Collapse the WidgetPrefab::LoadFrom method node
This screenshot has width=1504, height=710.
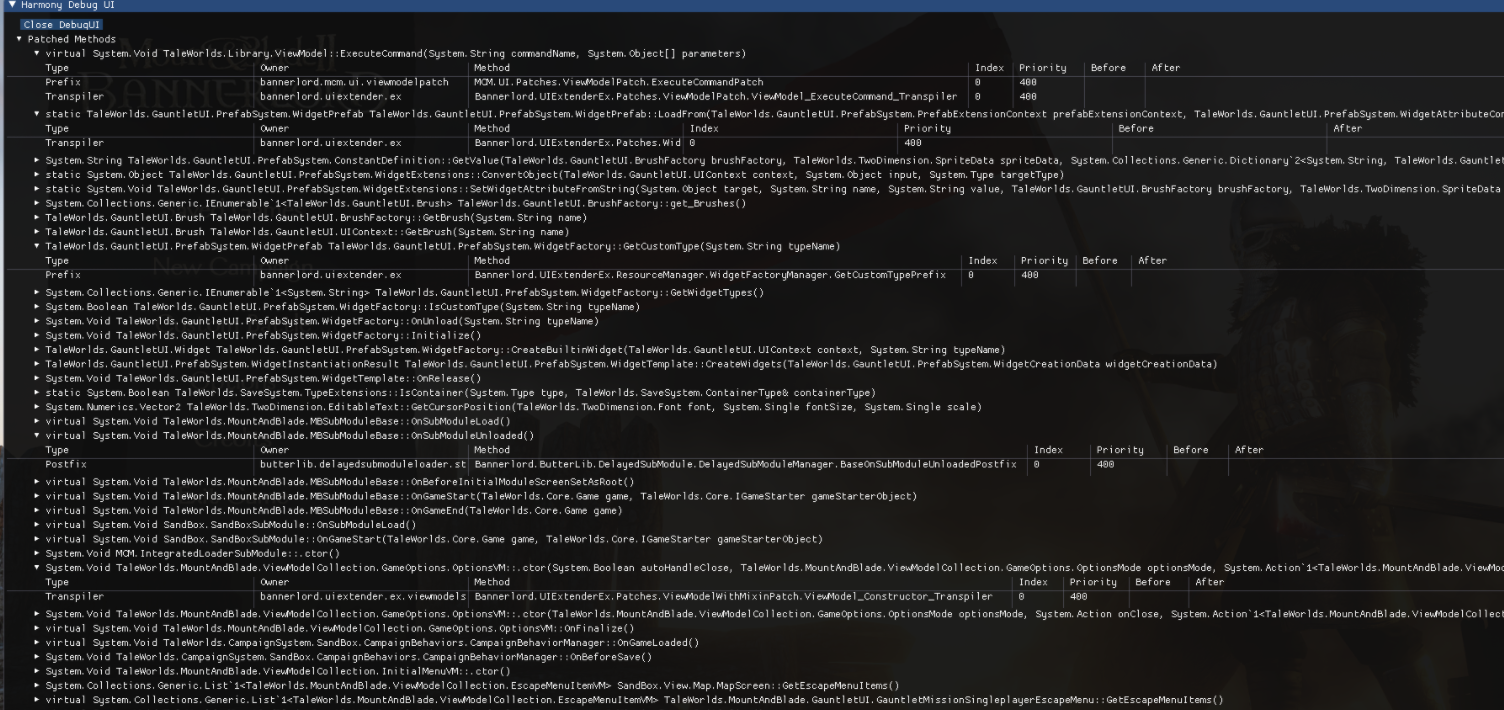(x=37, y=114)
